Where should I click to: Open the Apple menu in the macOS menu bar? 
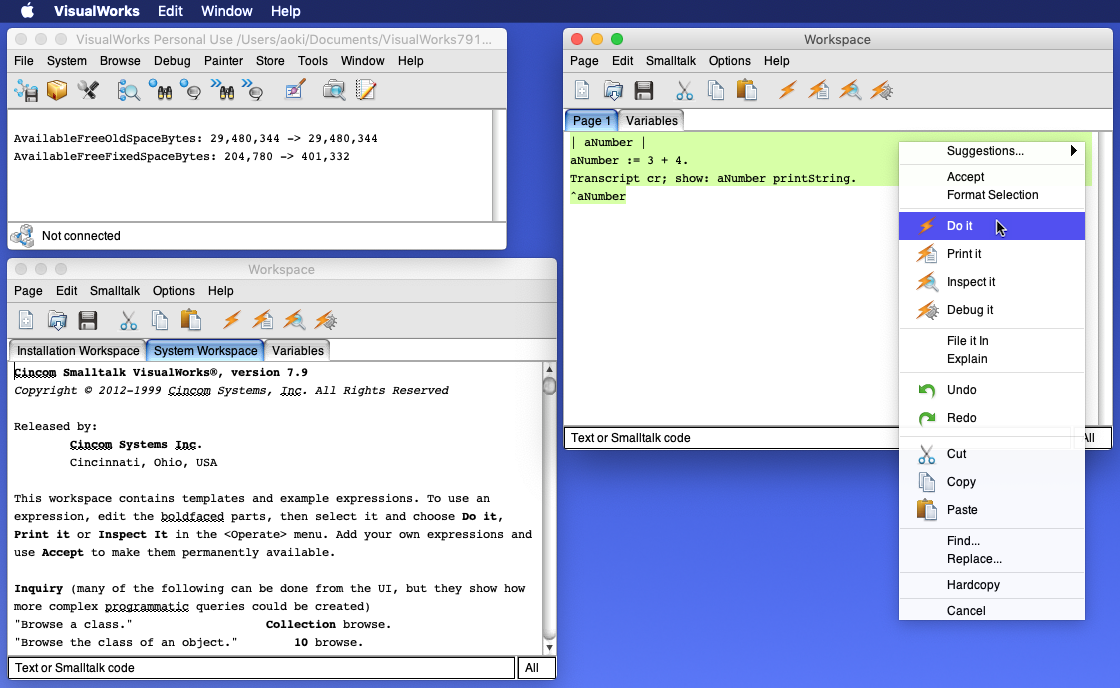pyautogui.click(x=27, y=11)
